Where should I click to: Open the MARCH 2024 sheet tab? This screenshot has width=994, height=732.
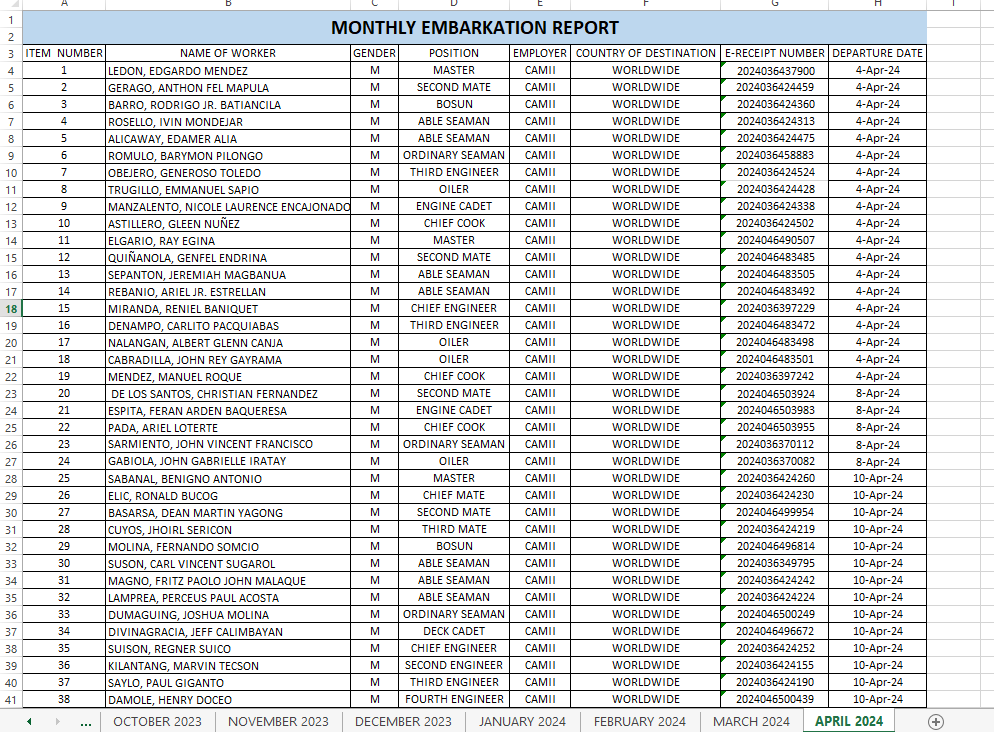click(x=751, y=721)
